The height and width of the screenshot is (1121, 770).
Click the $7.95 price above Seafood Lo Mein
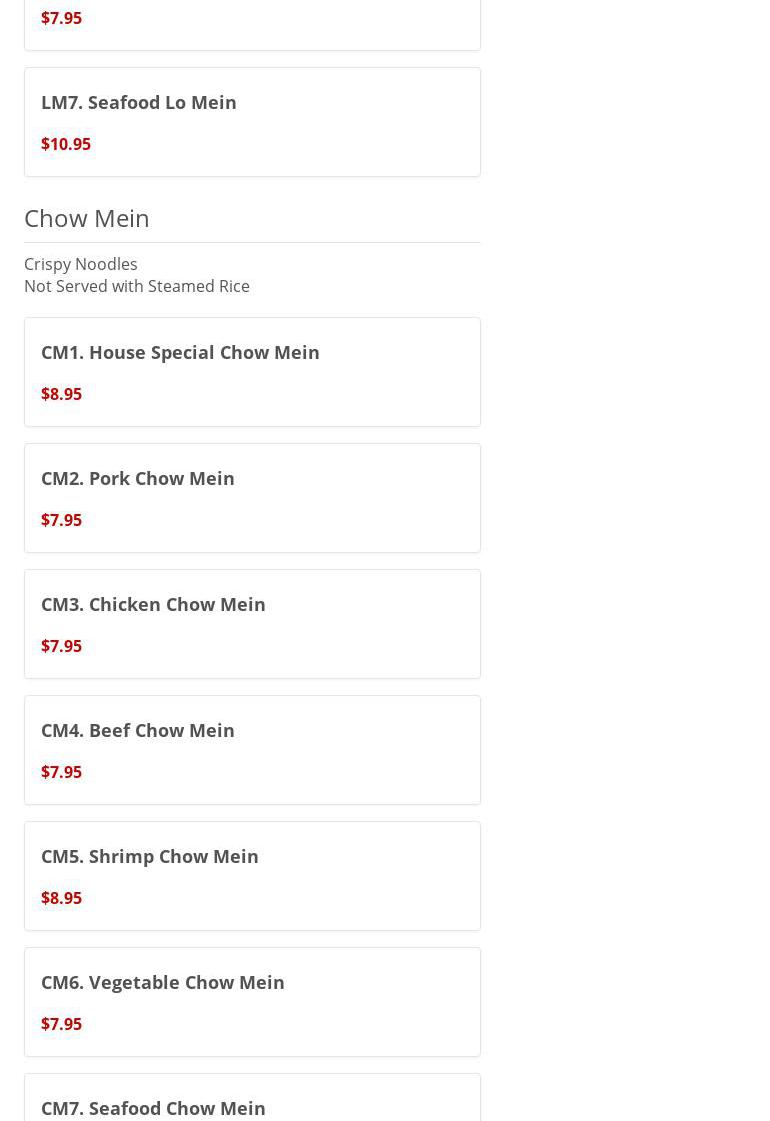coord(61,18)
